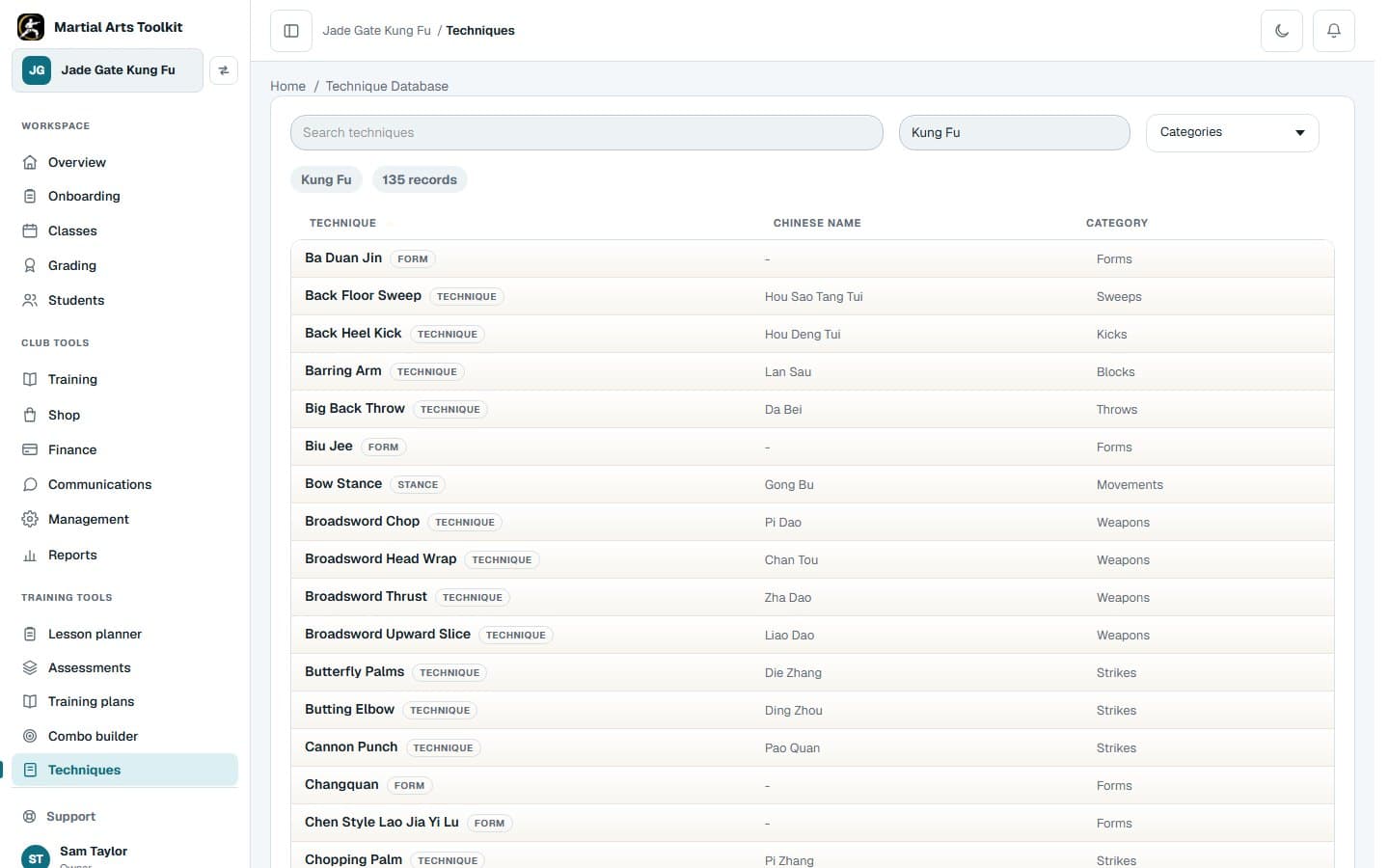Viewport: 1389px width, 868px height.
Task: Click the Lesson planner icon
Action: [x=30, y=634]
